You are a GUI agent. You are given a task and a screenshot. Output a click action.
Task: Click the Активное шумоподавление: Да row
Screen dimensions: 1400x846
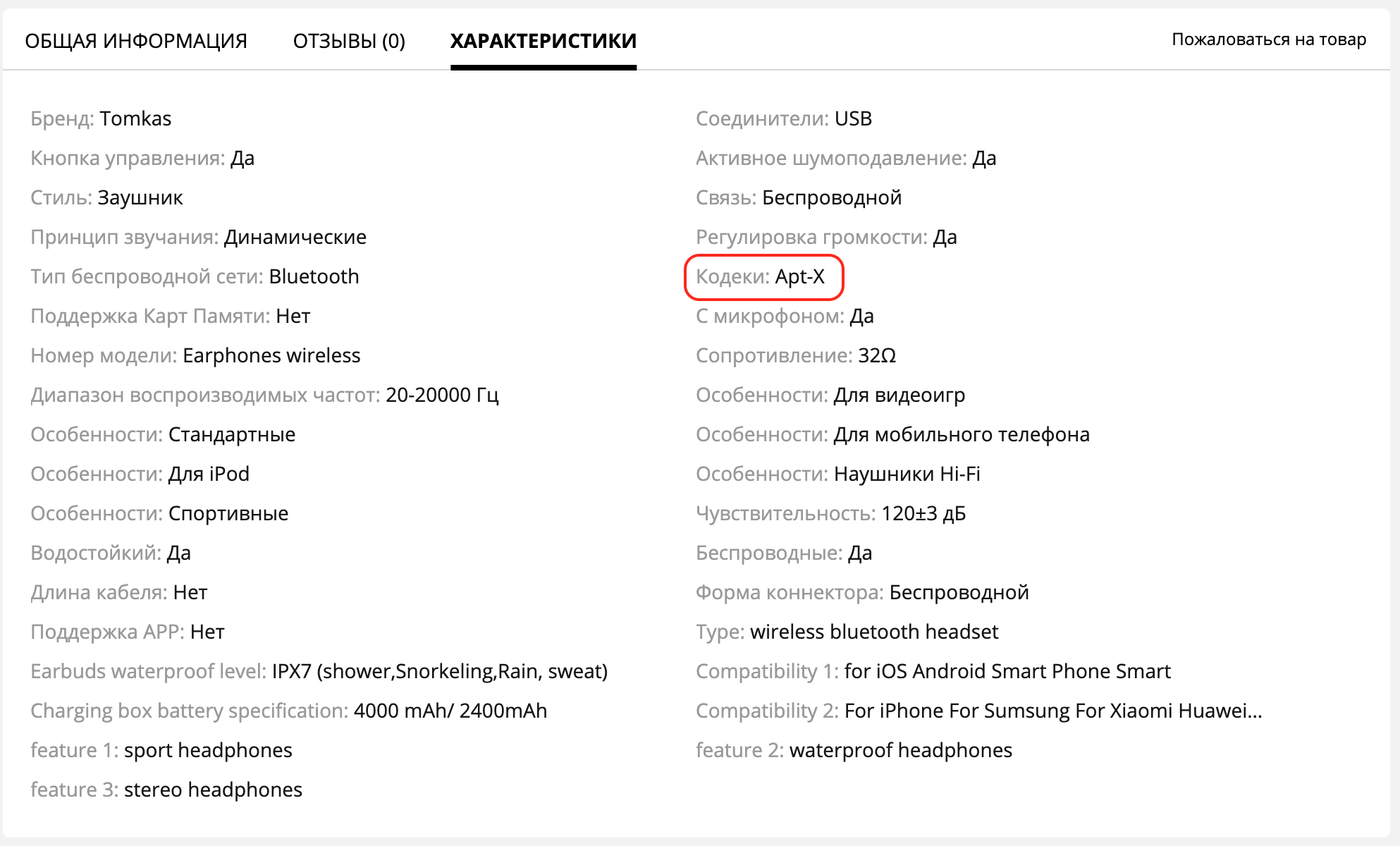tap(845, 158)
